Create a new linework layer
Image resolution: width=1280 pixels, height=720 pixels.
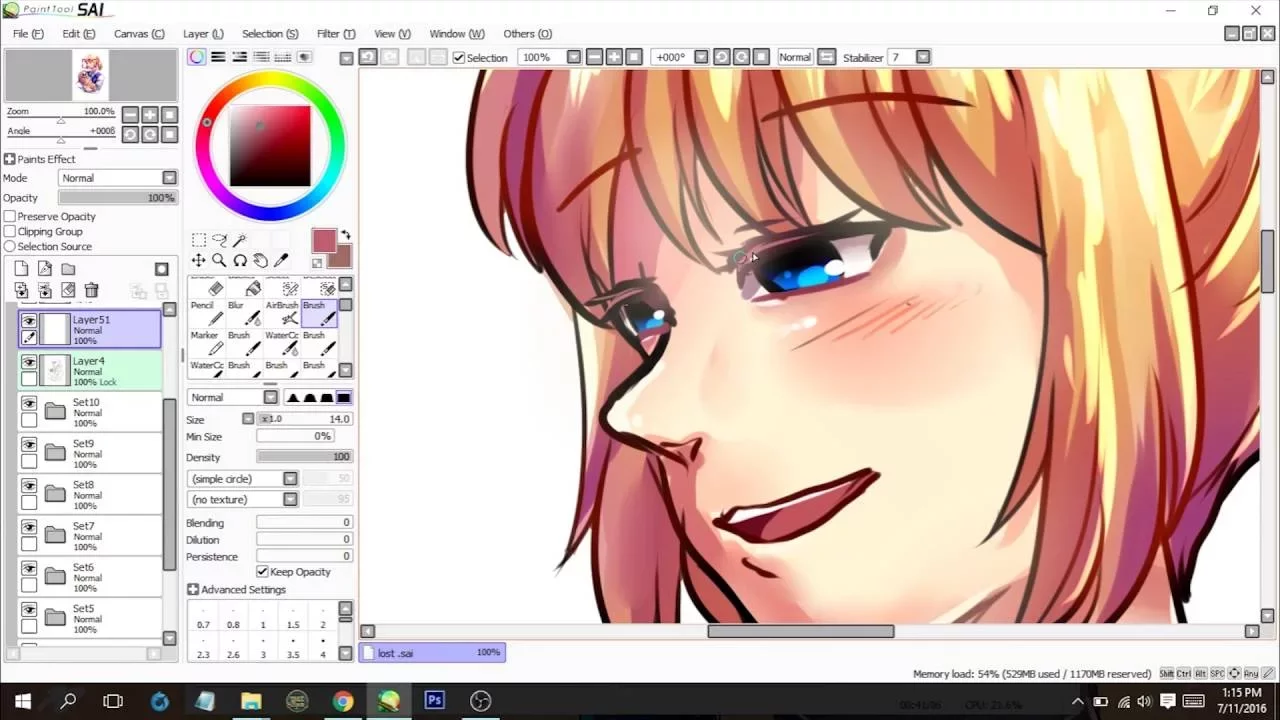click(x=45, y=269)
